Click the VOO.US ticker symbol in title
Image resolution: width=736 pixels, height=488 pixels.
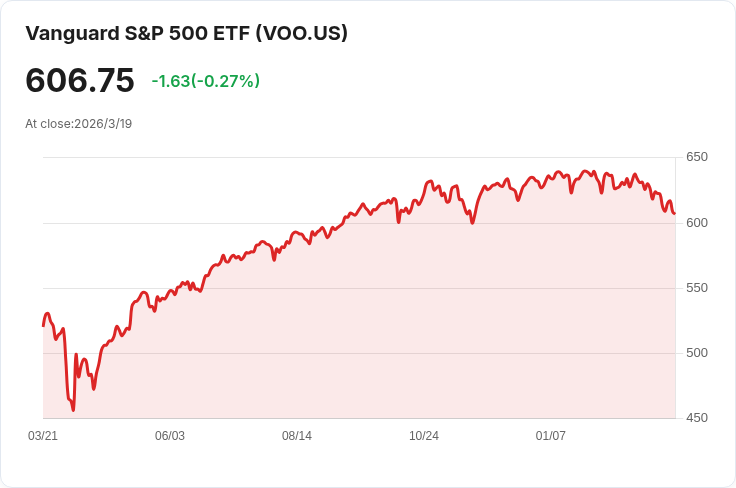(x=302, y=33)
